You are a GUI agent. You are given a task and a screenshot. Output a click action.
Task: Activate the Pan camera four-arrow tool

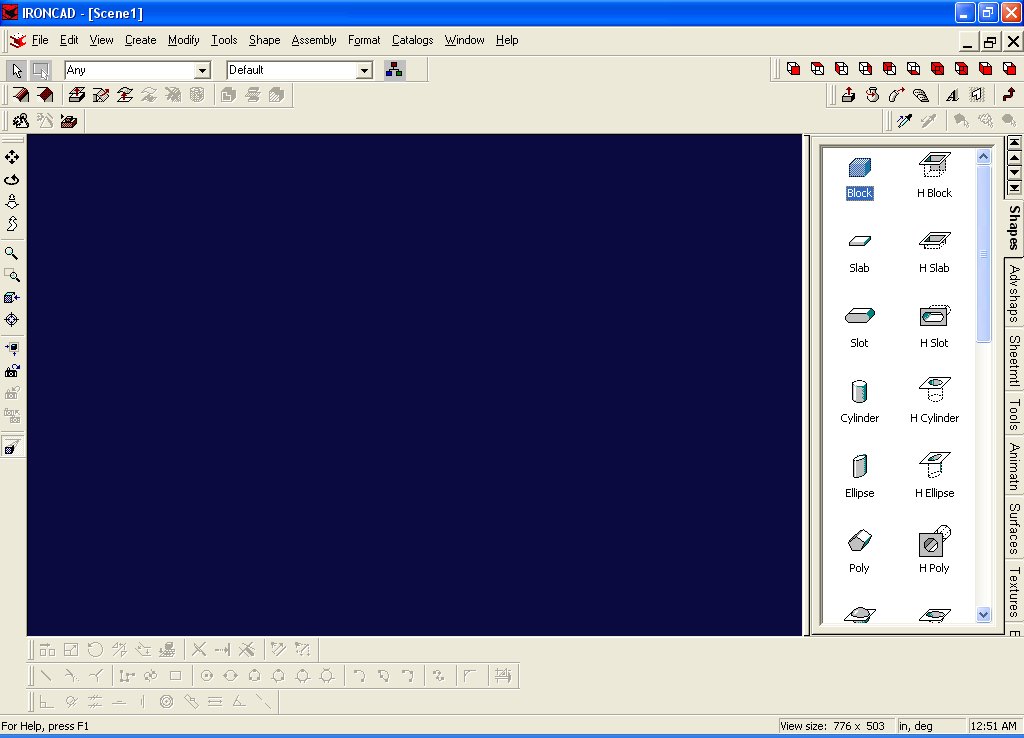click(12, 157)
